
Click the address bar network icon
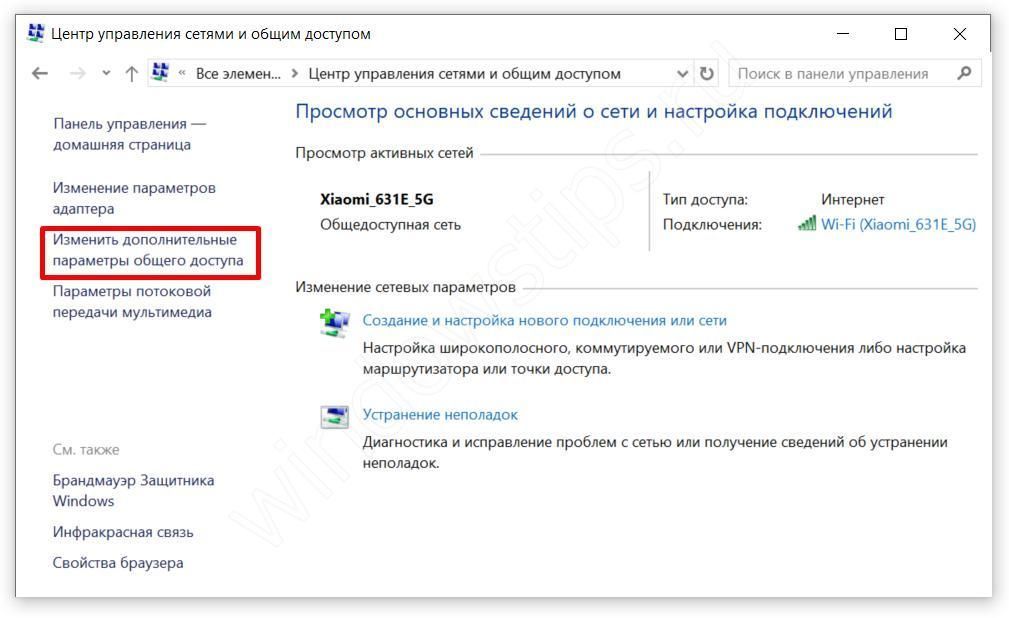pyautogui.click(x=161, y=72)
